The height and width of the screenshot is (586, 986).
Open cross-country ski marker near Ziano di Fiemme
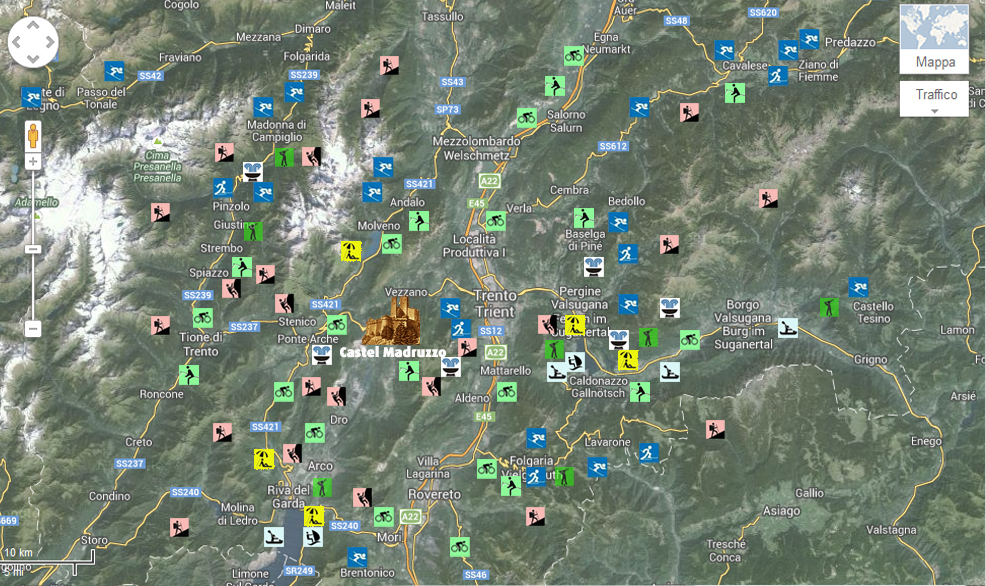tap(777, 74)
